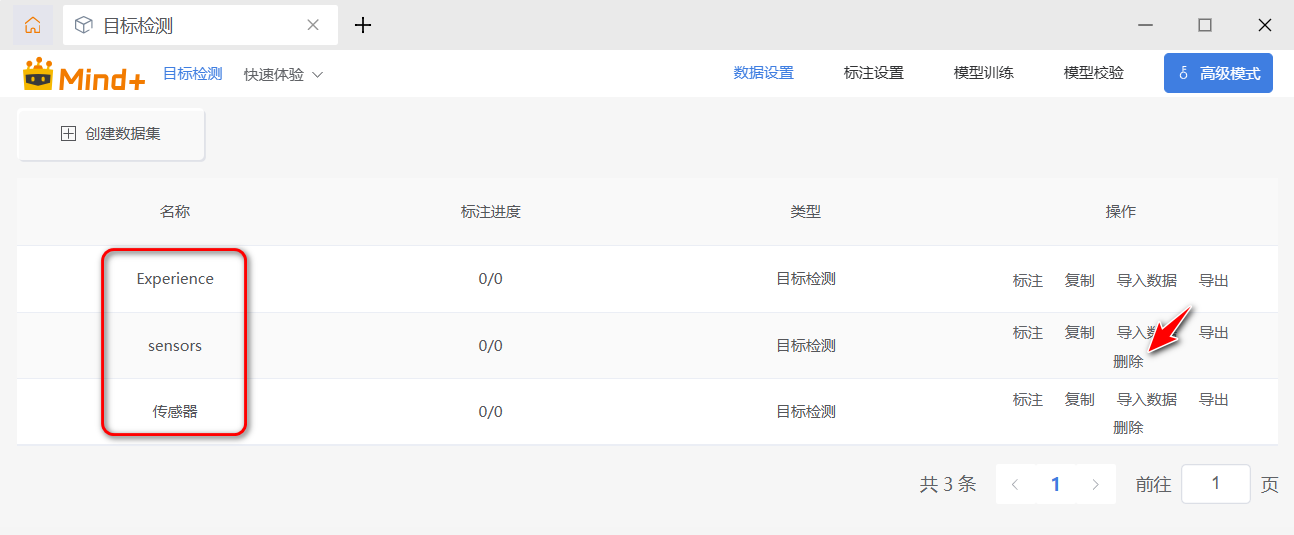Click 共 3 条 total count text

948,485
